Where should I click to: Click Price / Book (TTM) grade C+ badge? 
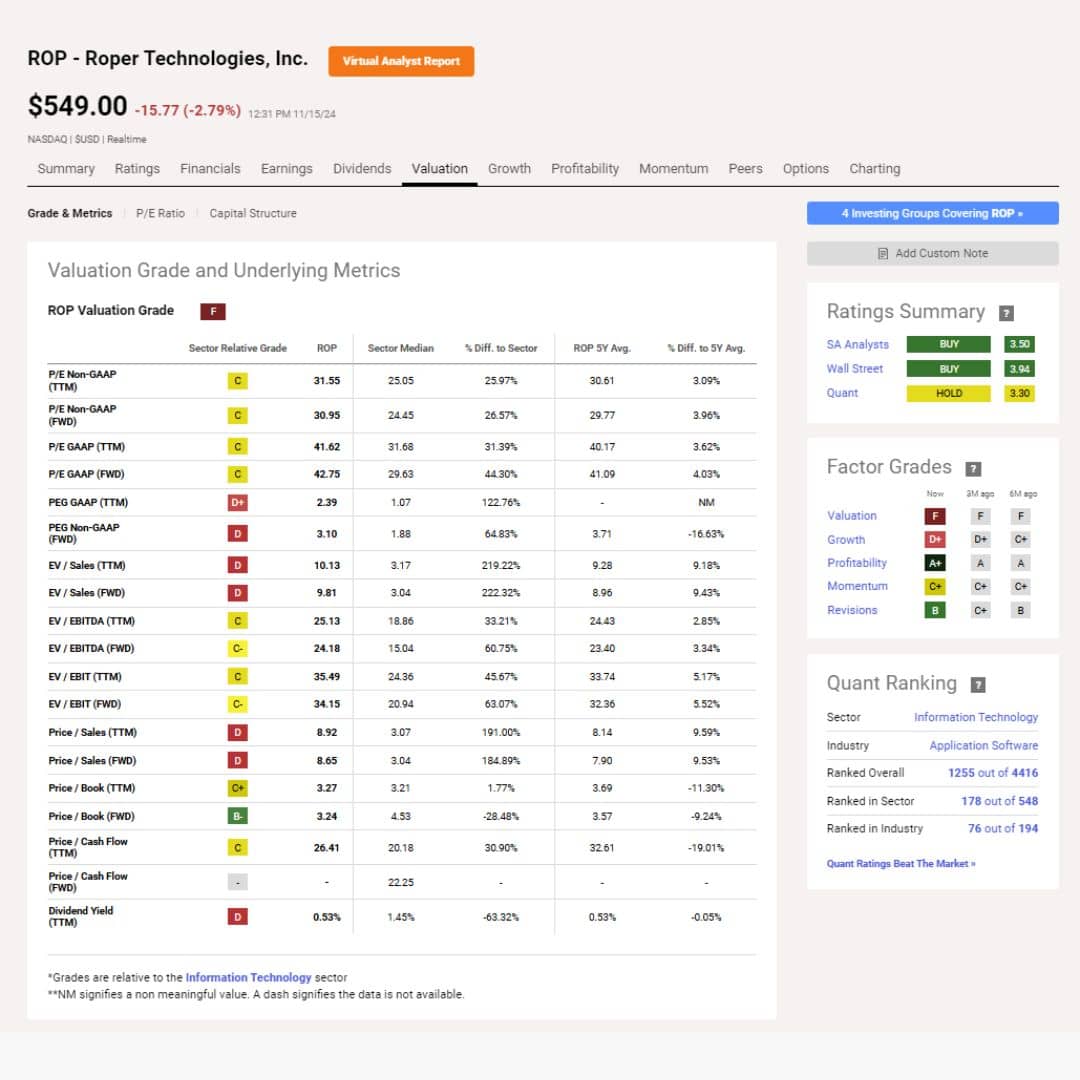[238, 788]
